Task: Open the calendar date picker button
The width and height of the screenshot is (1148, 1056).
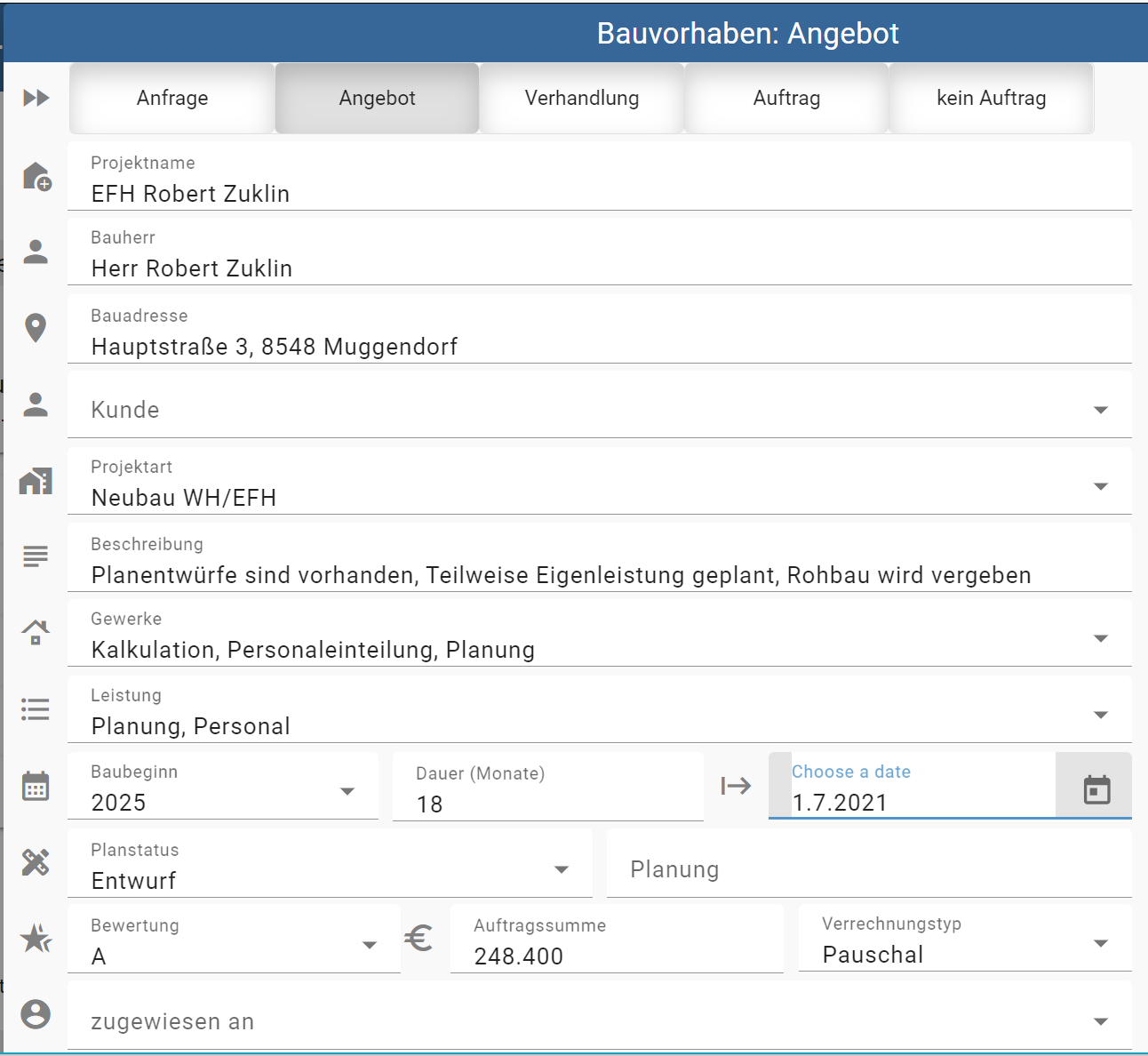Action: (1096, 788)
